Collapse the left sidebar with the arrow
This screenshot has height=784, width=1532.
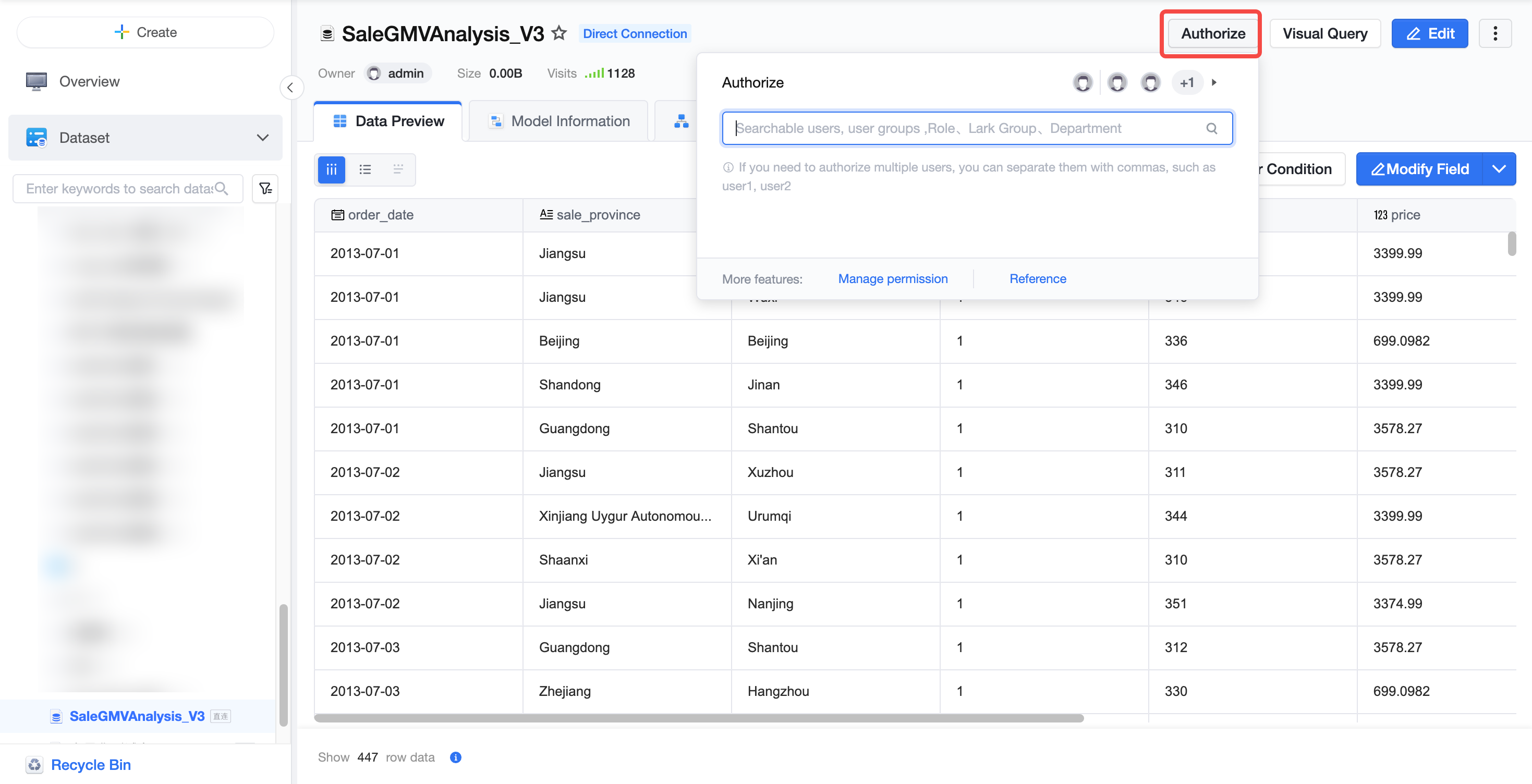(290, 88)
